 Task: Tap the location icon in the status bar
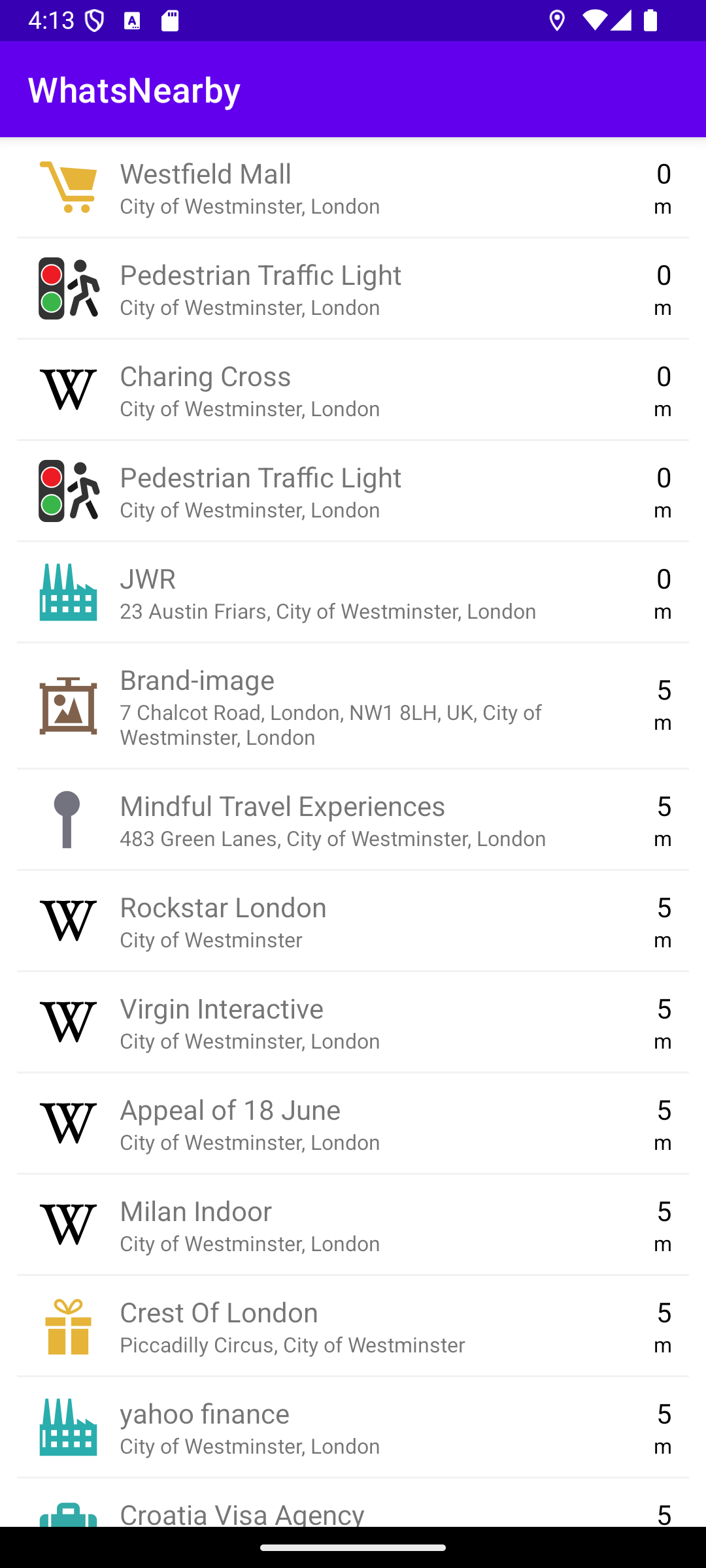pyautogui.click(x=557, y=21)
